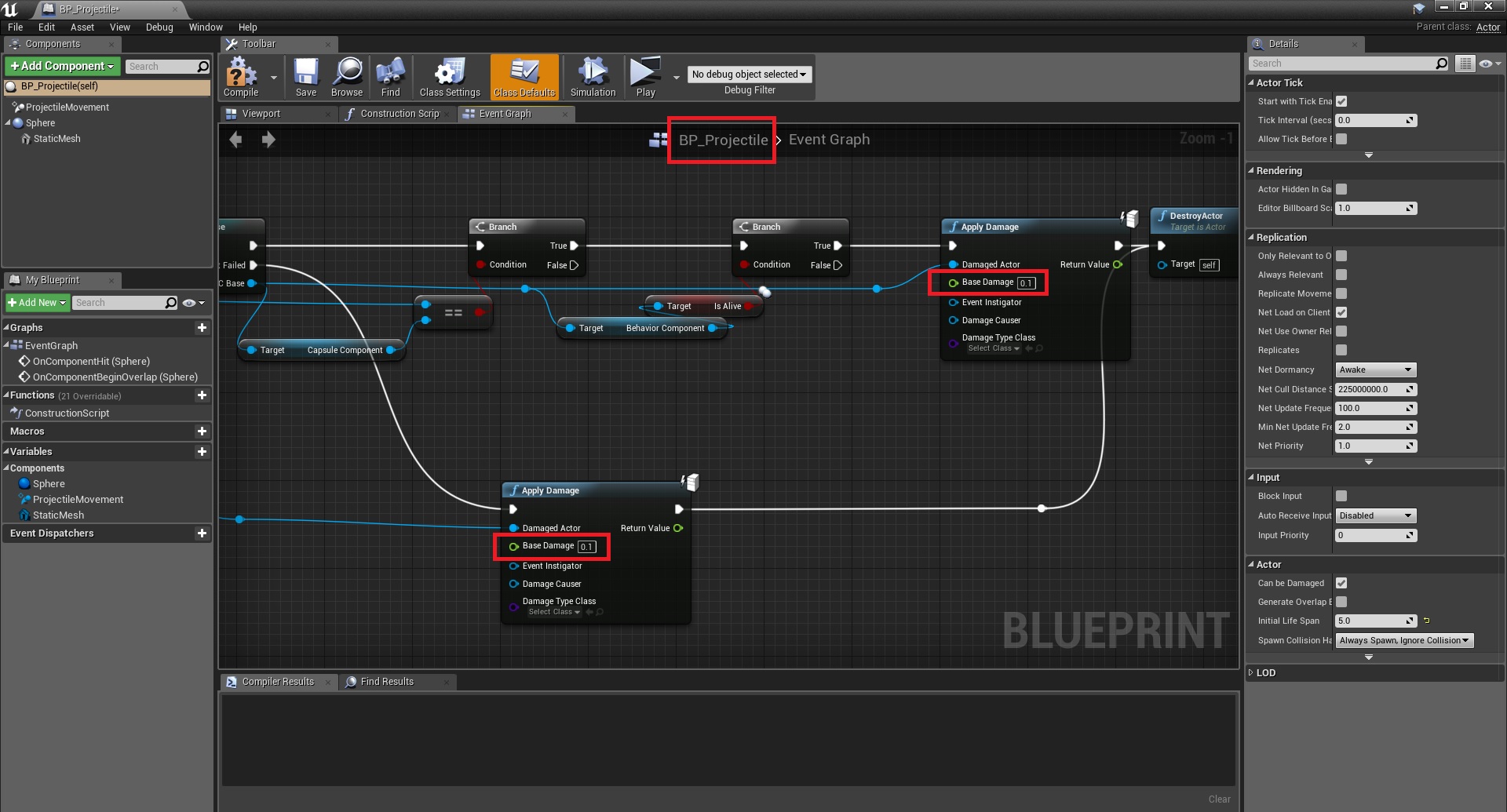The image size is (1507, 812).
Task: Click the Compile toolbar icon
Action: pos(241,77)
